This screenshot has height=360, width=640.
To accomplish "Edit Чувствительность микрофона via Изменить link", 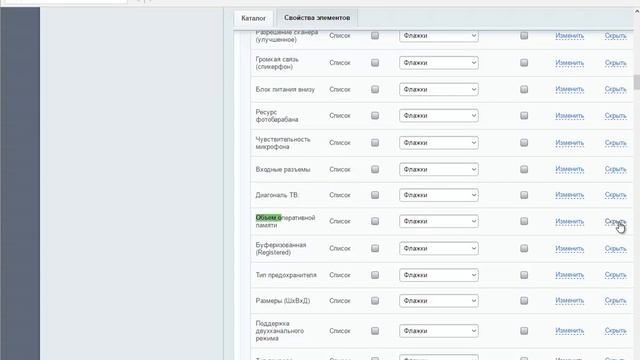I will [569, 143].
